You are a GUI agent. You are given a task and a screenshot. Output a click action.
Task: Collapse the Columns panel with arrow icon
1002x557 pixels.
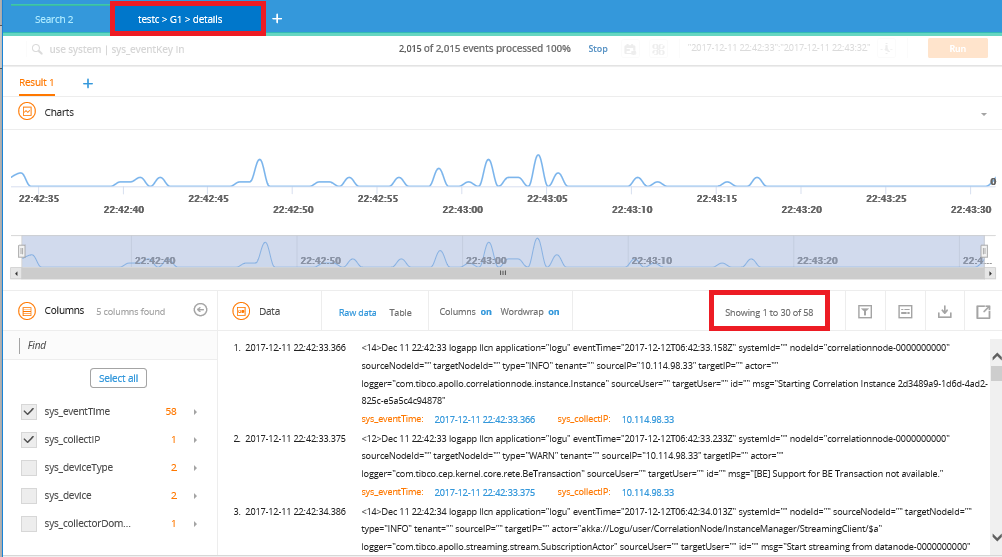200,311
